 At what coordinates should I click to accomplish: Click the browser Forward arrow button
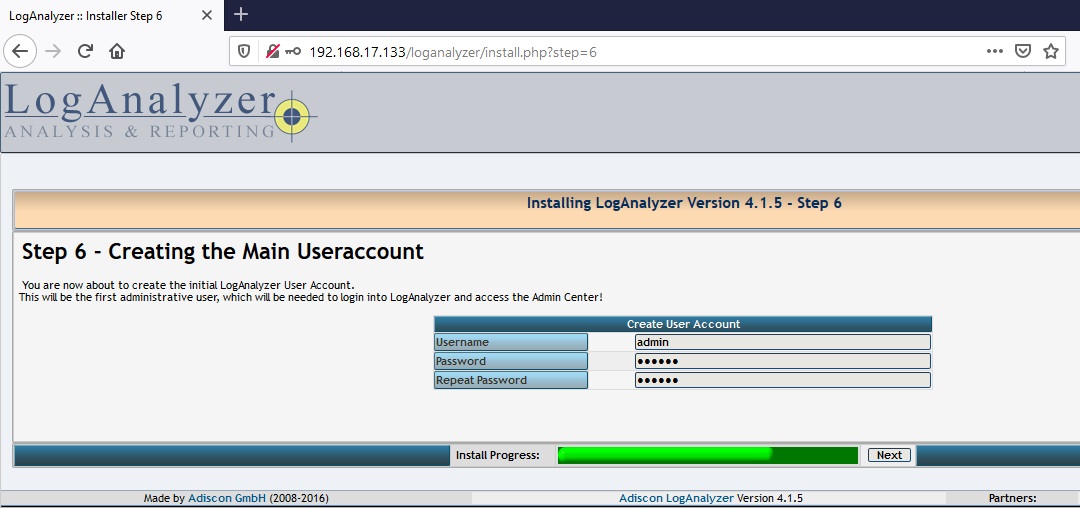click(53, 51)
